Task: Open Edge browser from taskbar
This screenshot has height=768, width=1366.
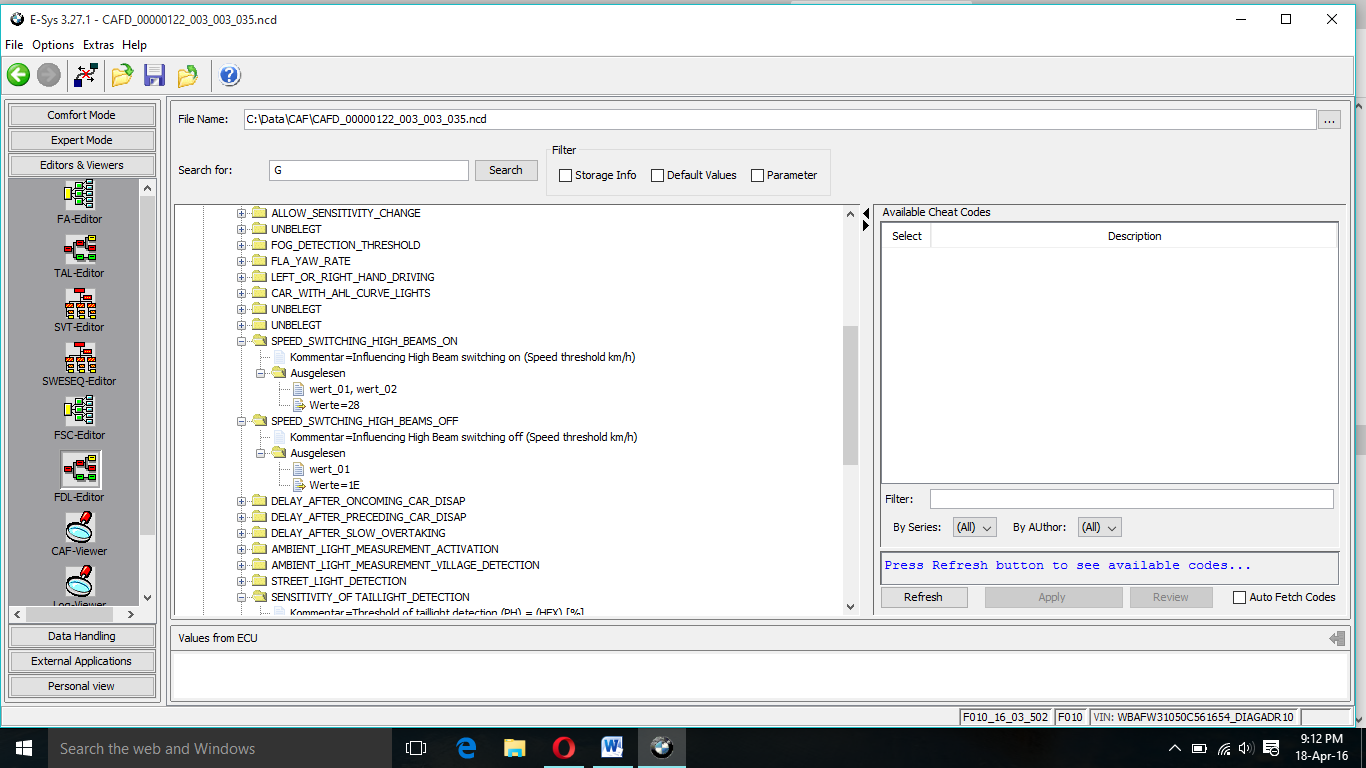Action: click(466, 748)
